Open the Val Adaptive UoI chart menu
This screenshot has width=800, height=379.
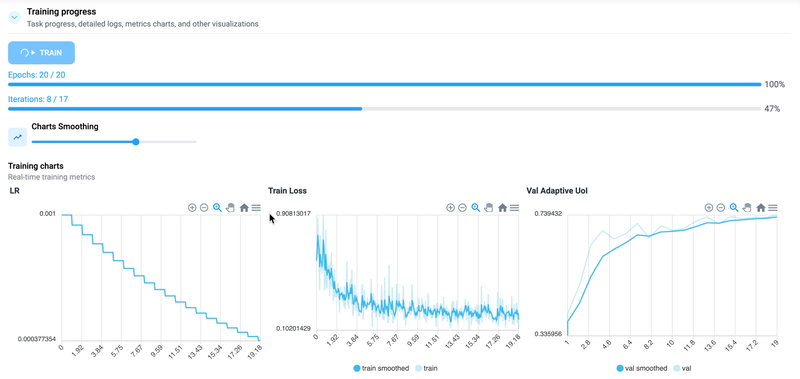point(773,208)
